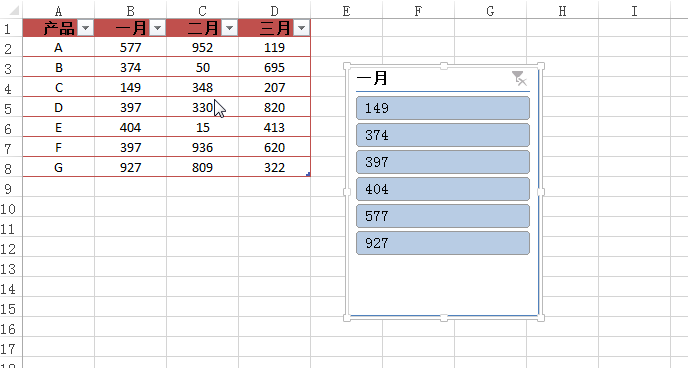Select slicer item 927
The width and height of the screenshot is (688, 368).
tap(443, 243)
